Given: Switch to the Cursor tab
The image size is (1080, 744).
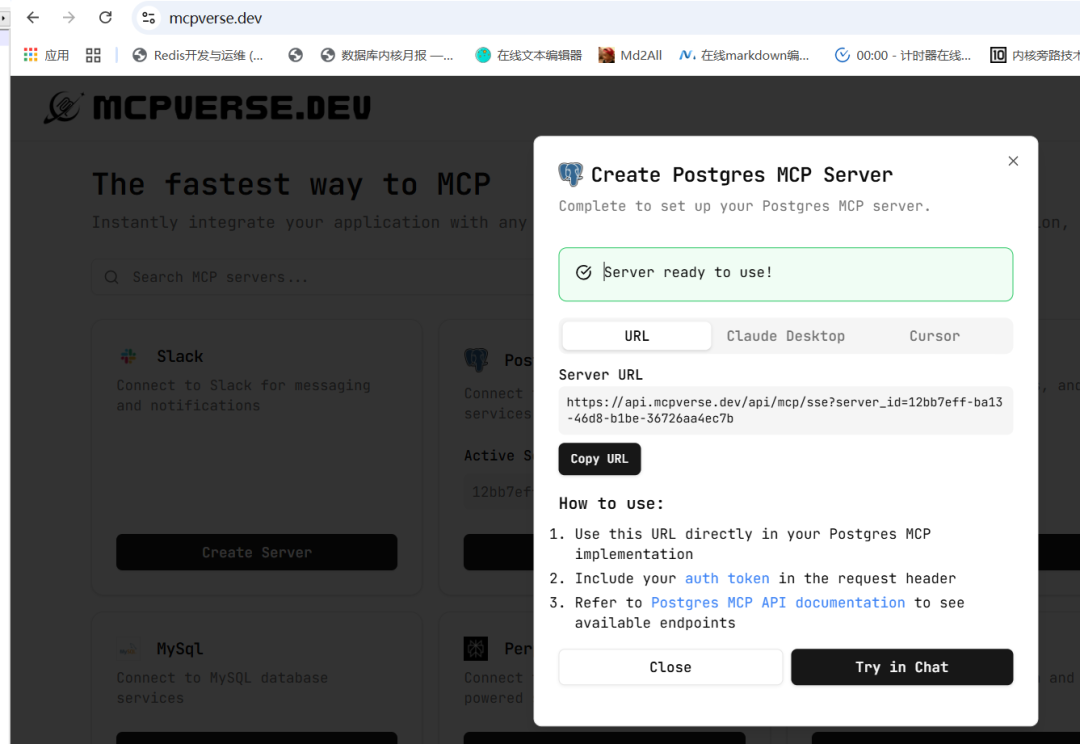Looking at the screenshot, I should [934, 336].
